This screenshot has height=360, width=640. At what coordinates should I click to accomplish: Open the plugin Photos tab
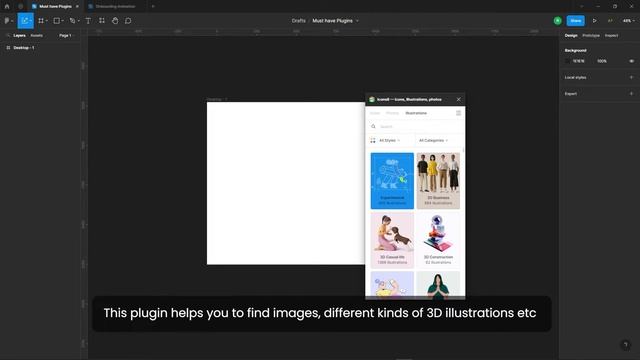pyautogui.click(x=392, y=113)
